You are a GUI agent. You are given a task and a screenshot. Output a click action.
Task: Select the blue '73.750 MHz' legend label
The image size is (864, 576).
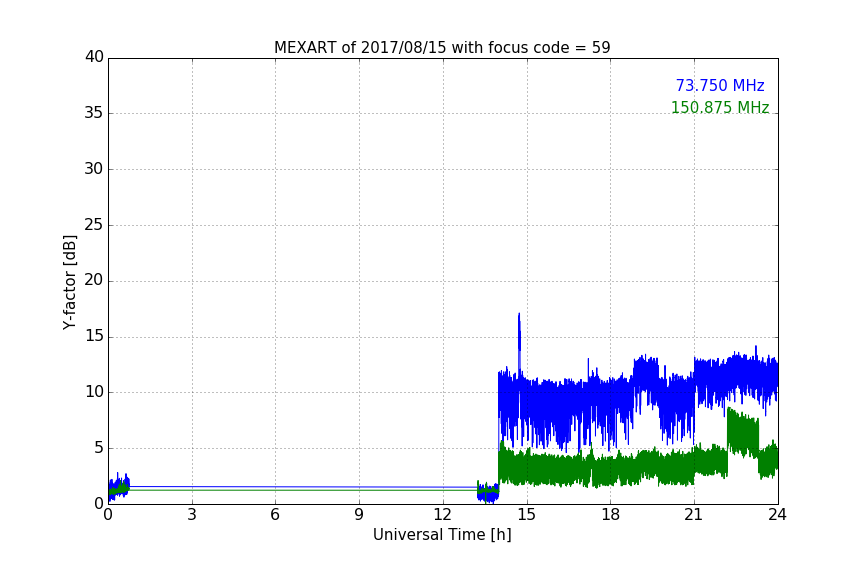point(720,86)
